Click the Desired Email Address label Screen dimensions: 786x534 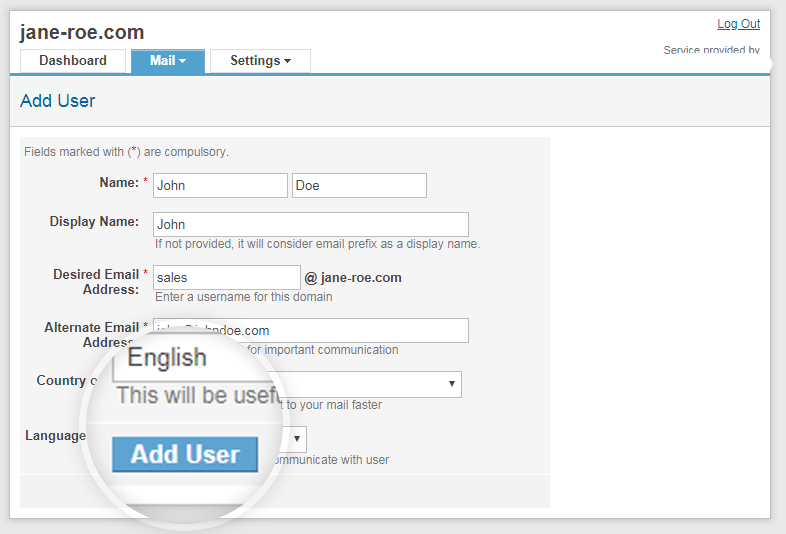click(96, 282)
